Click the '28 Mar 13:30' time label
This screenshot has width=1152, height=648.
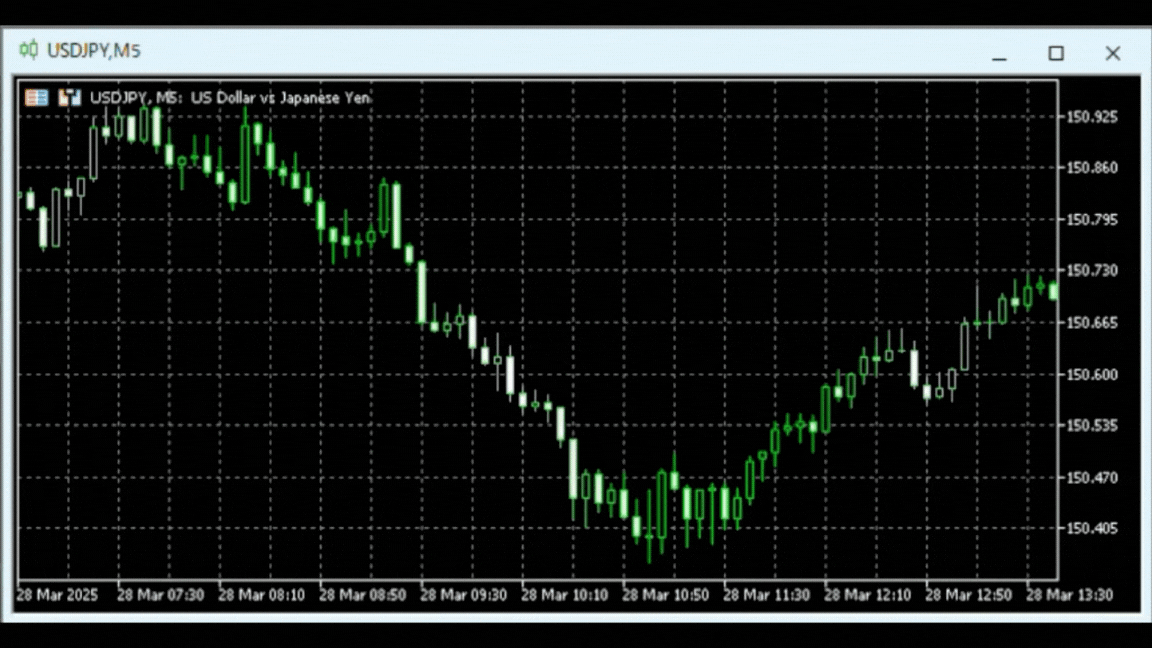pyautogui.click(x=1070, y=595)
